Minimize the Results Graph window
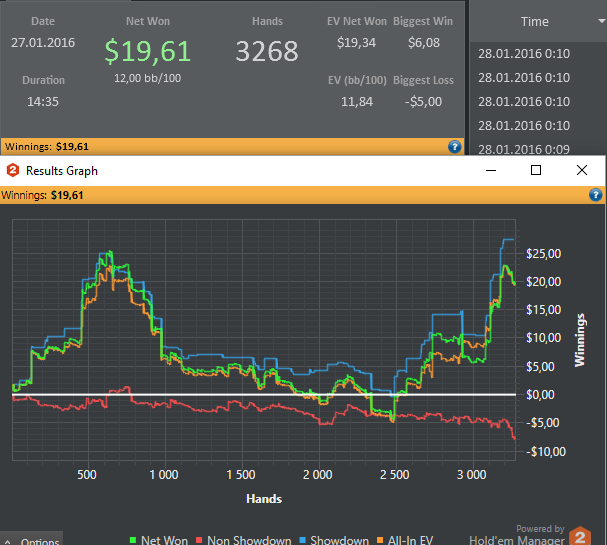Viewport: 607px width, 545px height. [491, 170]
